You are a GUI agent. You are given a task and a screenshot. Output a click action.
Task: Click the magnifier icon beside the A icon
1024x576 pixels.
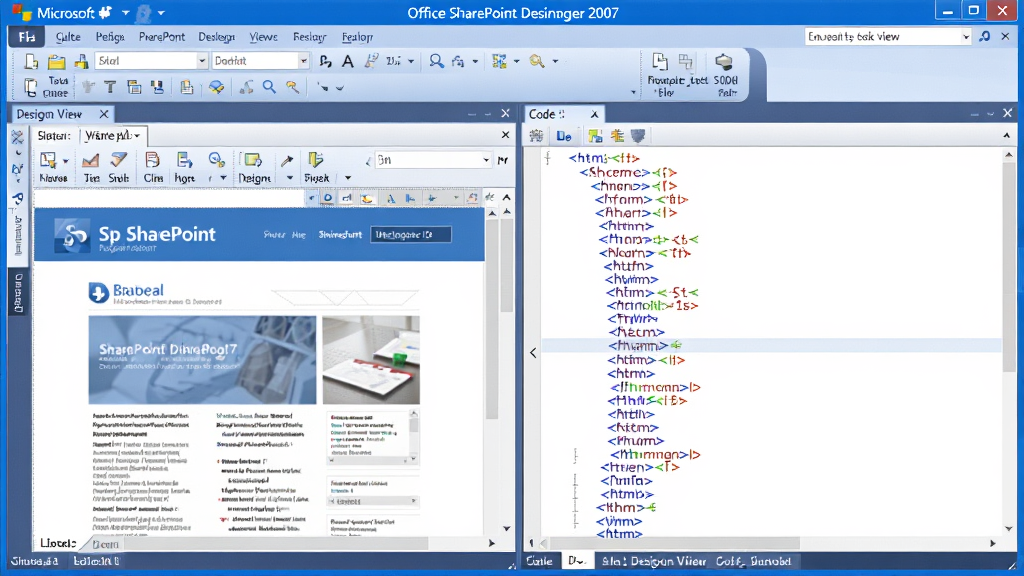point(436,61)
